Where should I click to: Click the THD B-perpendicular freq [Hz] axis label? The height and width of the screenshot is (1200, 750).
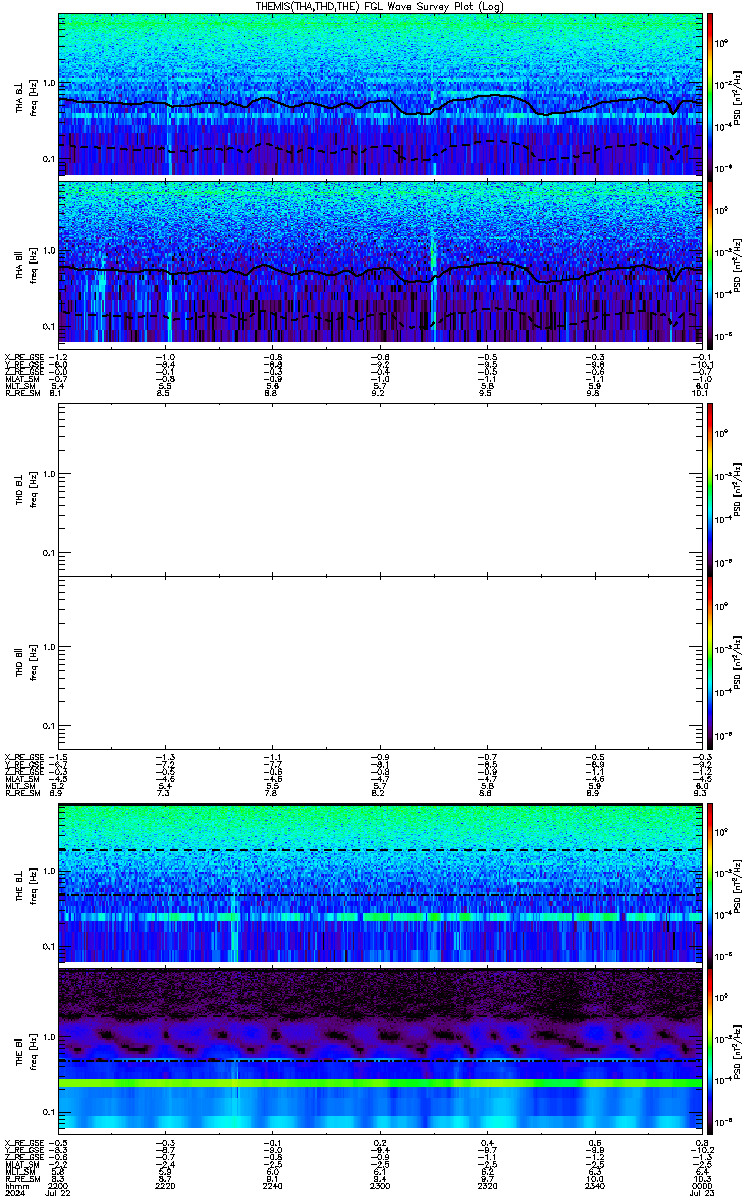click(32, 490)
